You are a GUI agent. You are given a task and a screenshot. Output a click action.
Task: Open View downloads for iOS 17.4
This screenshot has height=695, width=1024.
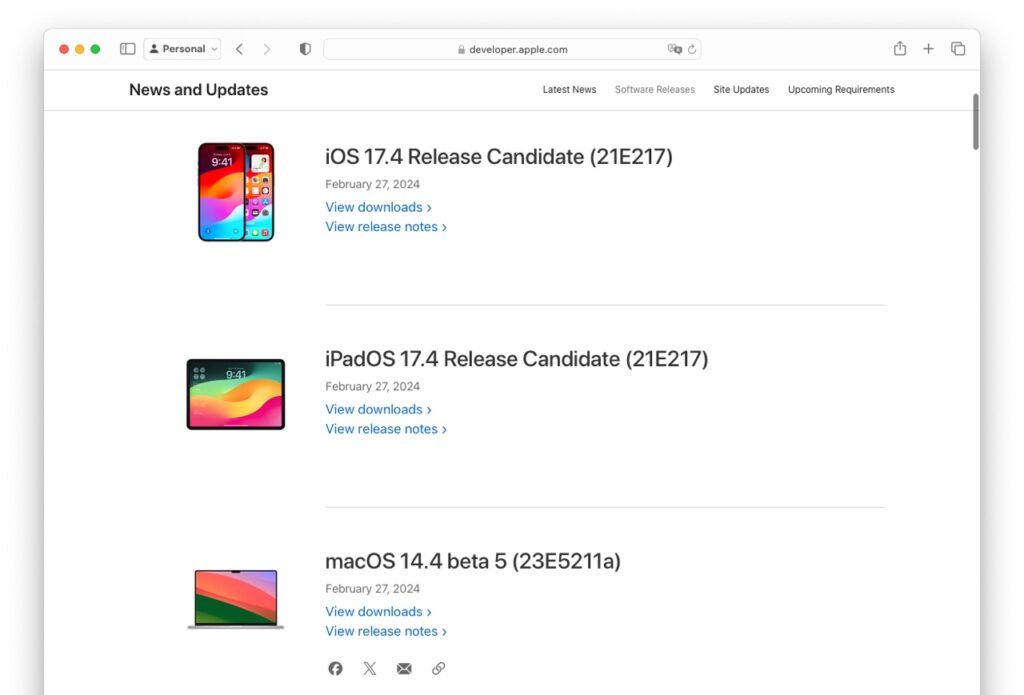point(378,207)
